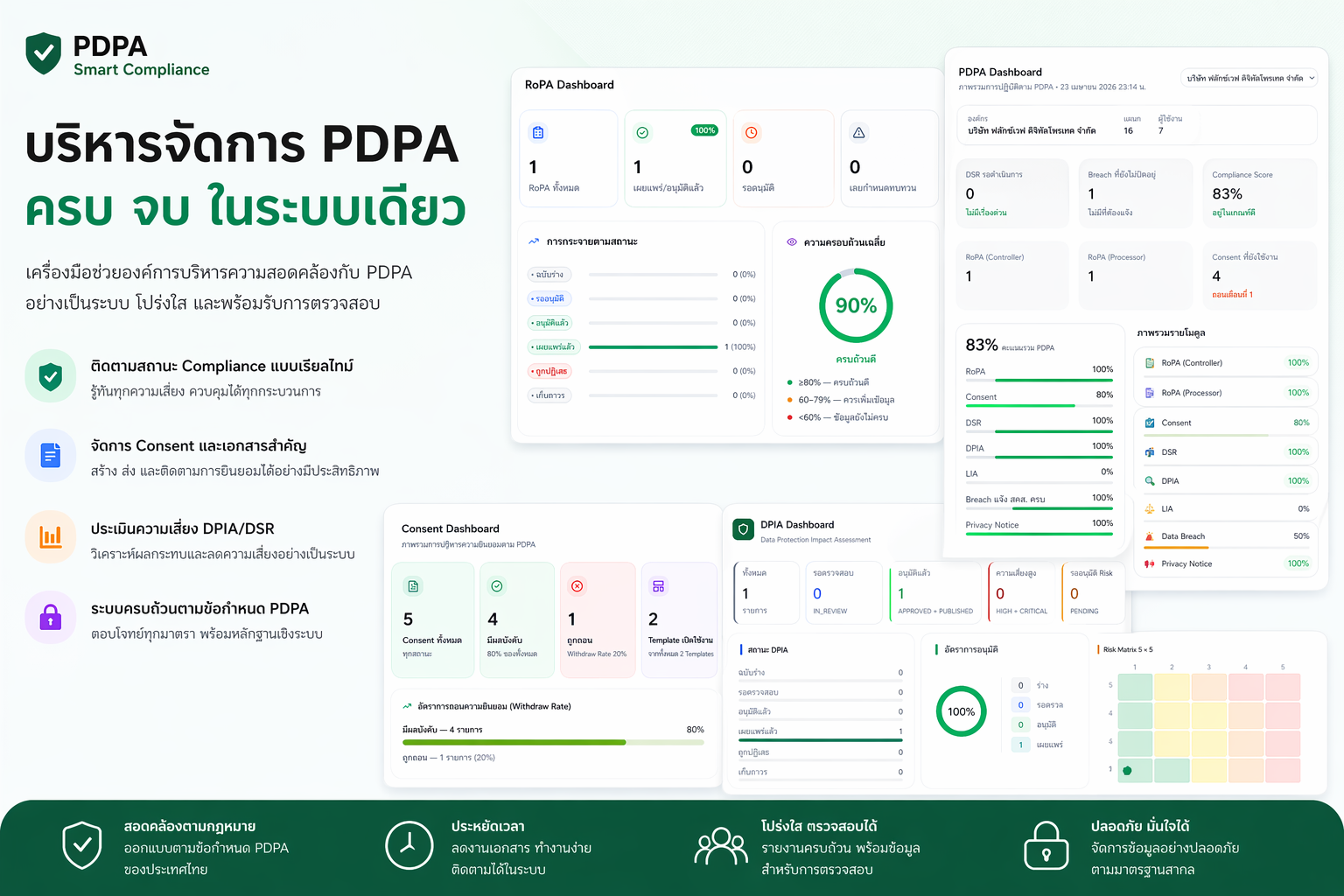The height and width of the screenshot is (896, 1344).
Task: Click the green checkmark icon in เผยแพร่/อนุมัติแล้ว card
Action: click(x=642, y=133)
